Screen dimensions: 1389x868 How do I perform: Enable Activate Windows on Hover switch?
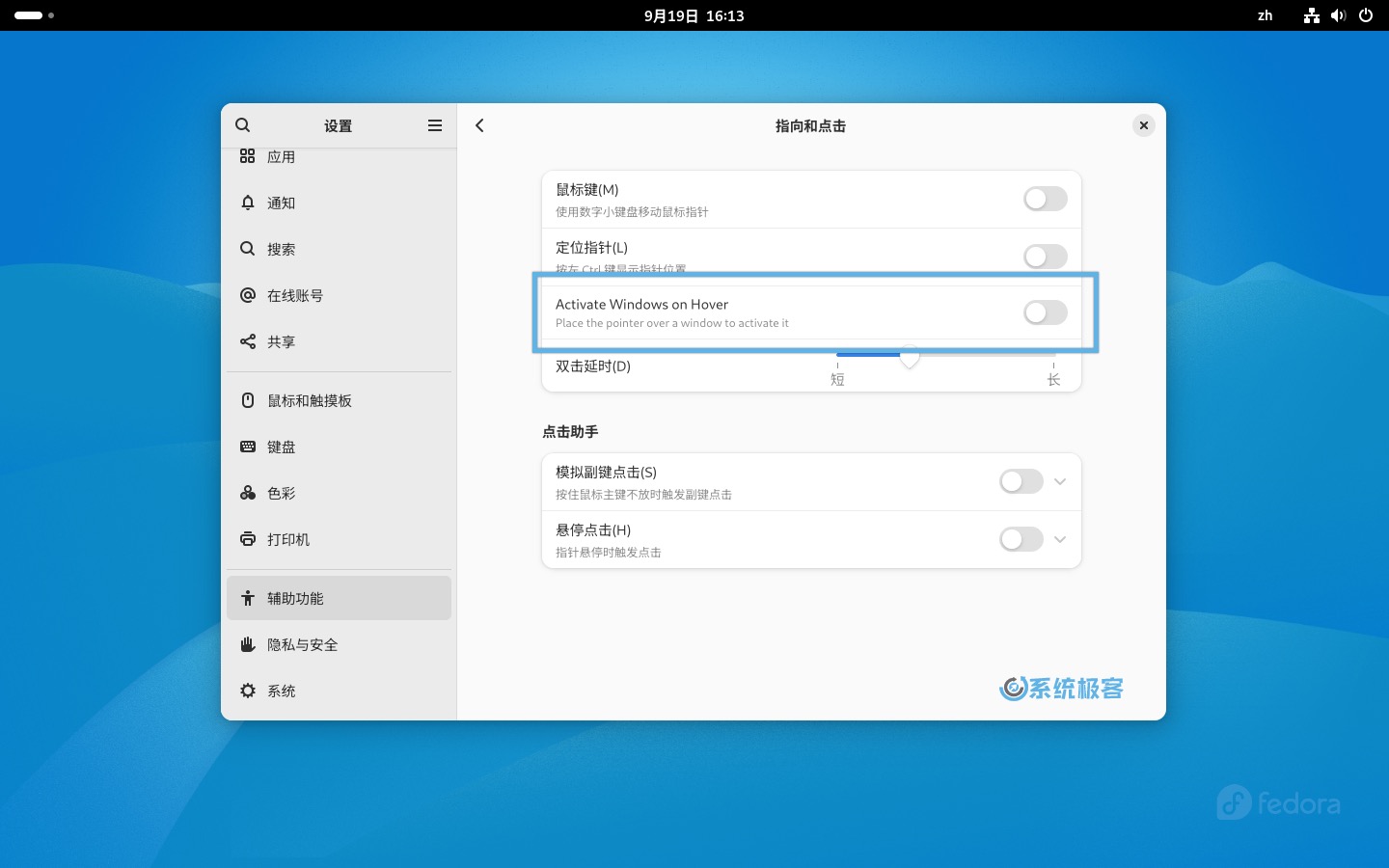point(1046,312)
